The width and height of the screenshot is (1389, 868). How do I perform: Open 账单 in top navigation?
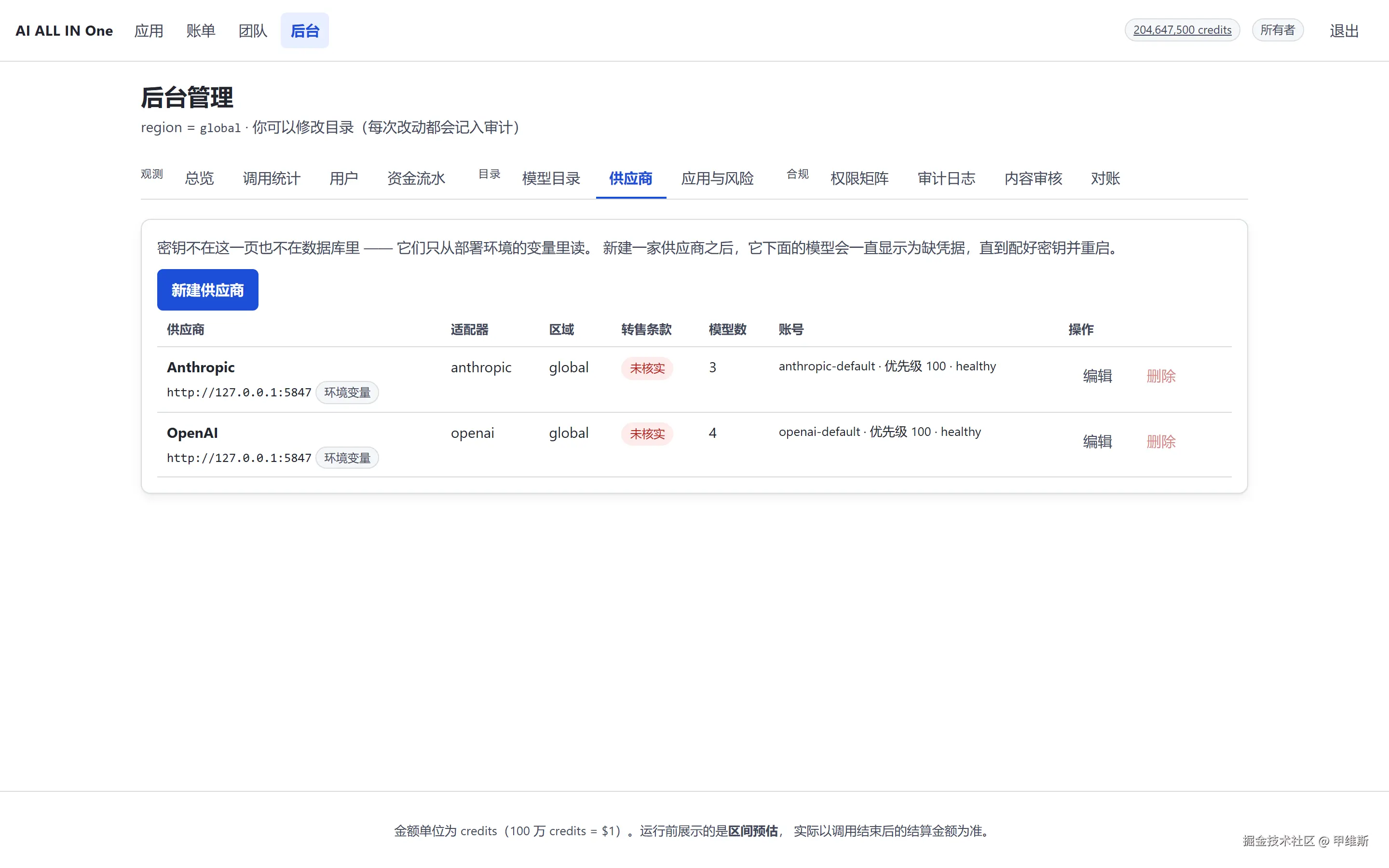tap(200, 30)
